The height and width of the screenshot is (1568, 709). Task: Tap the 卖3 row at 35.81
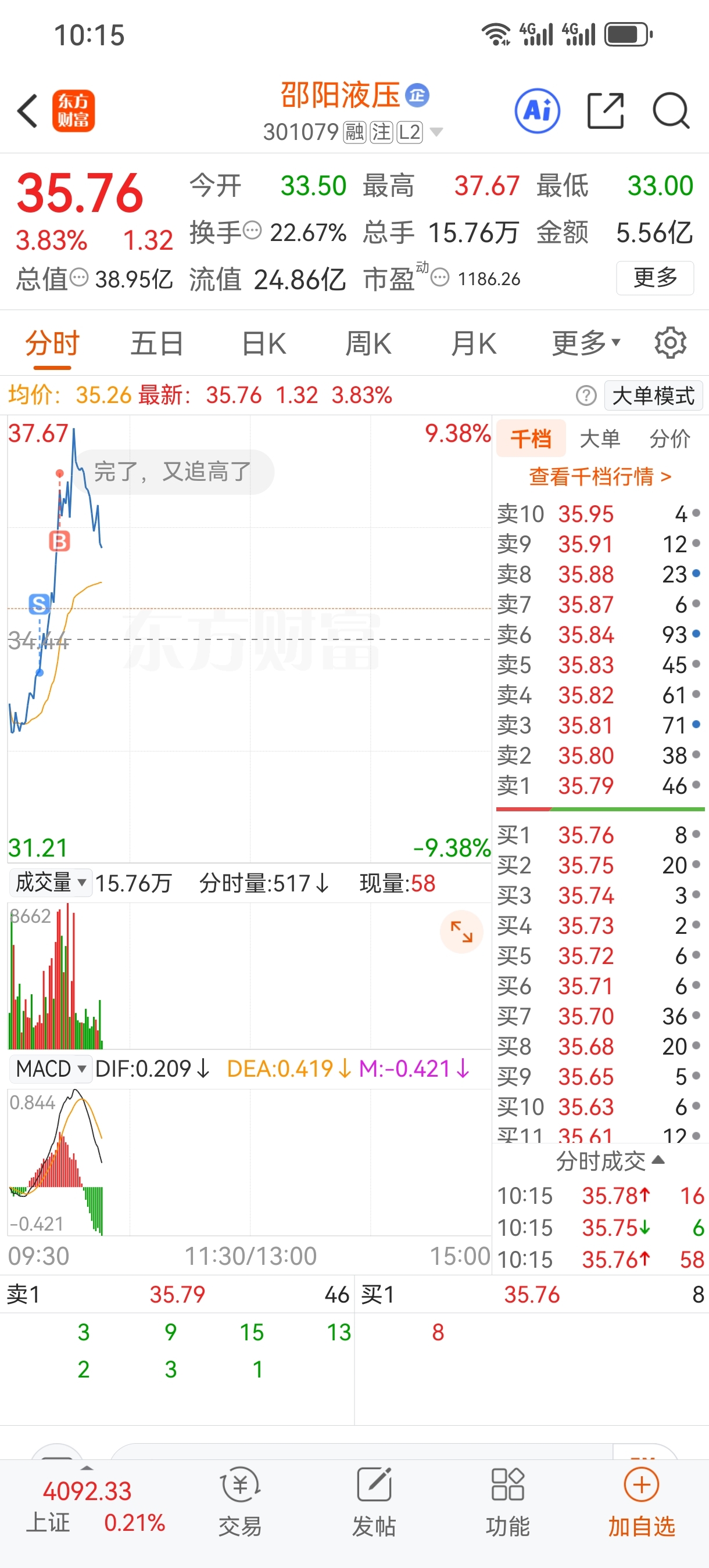tap(599, 725)
